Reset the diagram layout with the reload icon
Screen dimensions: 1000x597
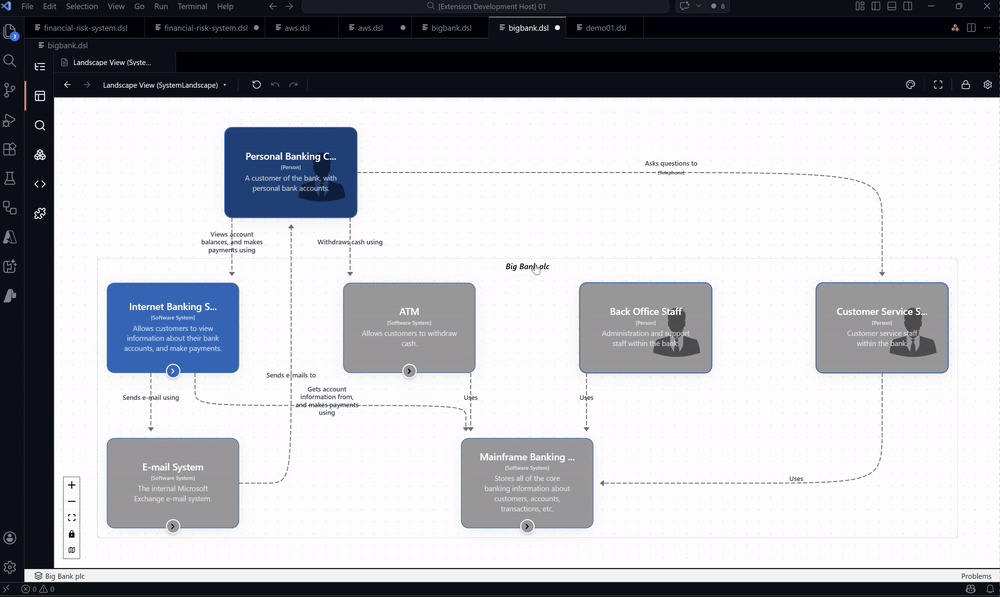pos(256,85)
